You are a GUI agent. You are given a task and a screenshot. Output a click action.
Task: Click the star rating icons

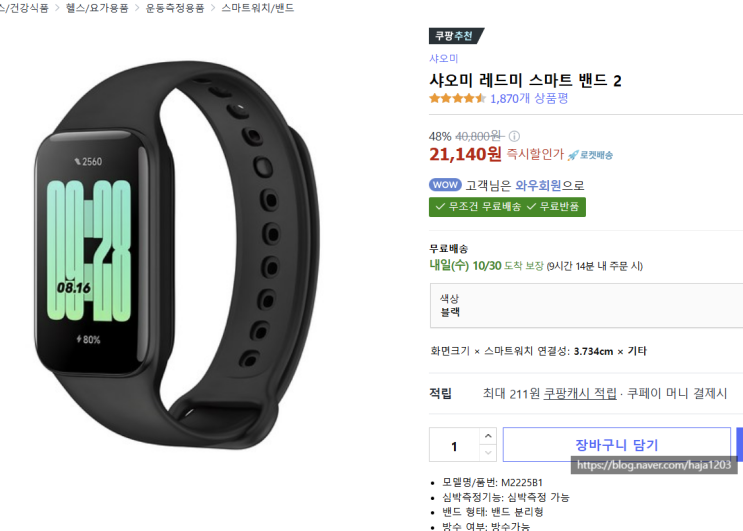coord(457,99)
